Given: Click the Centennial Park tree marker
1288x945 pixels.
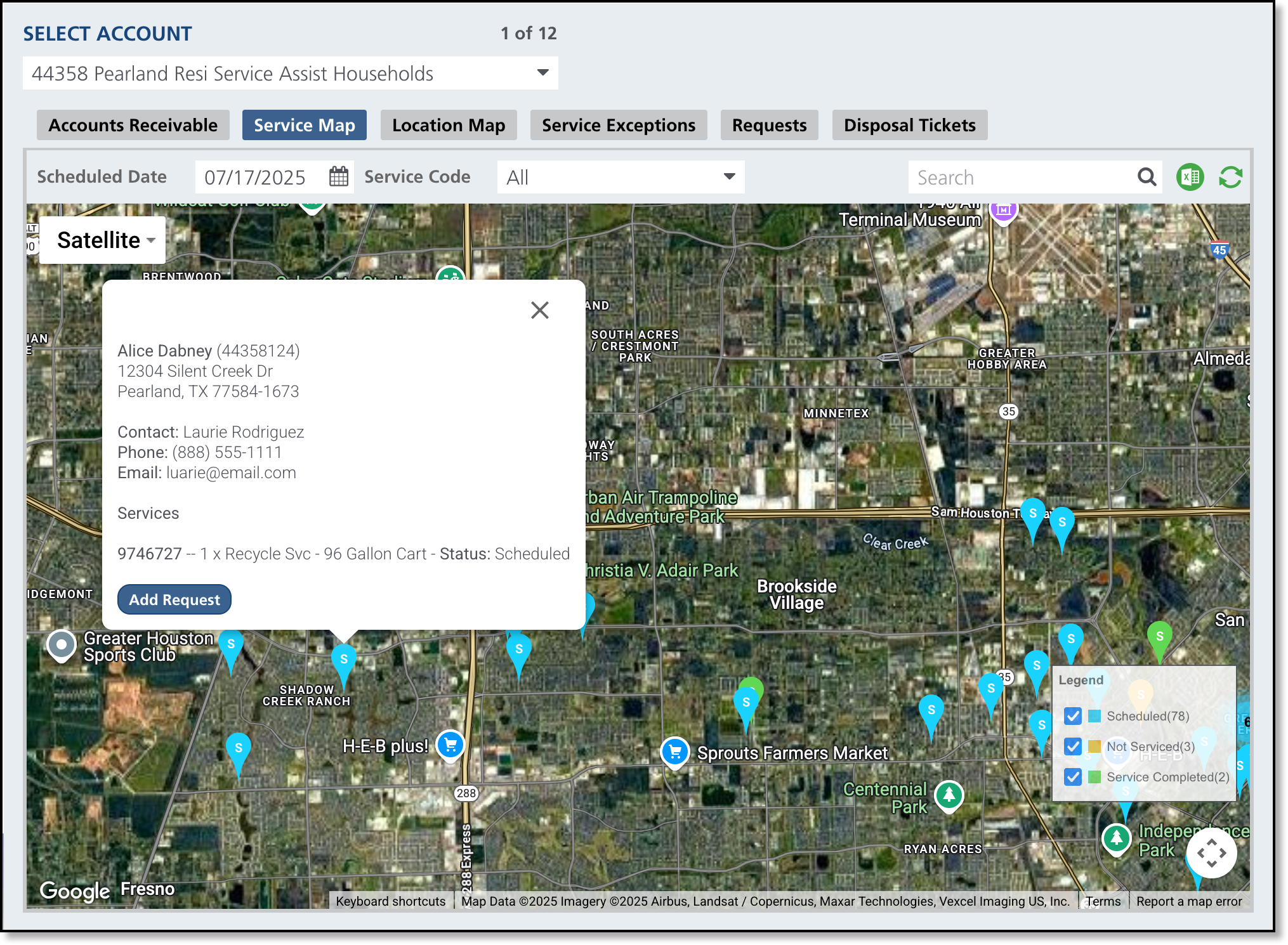Looking at the screenshot, I should [x=949, y=795].
